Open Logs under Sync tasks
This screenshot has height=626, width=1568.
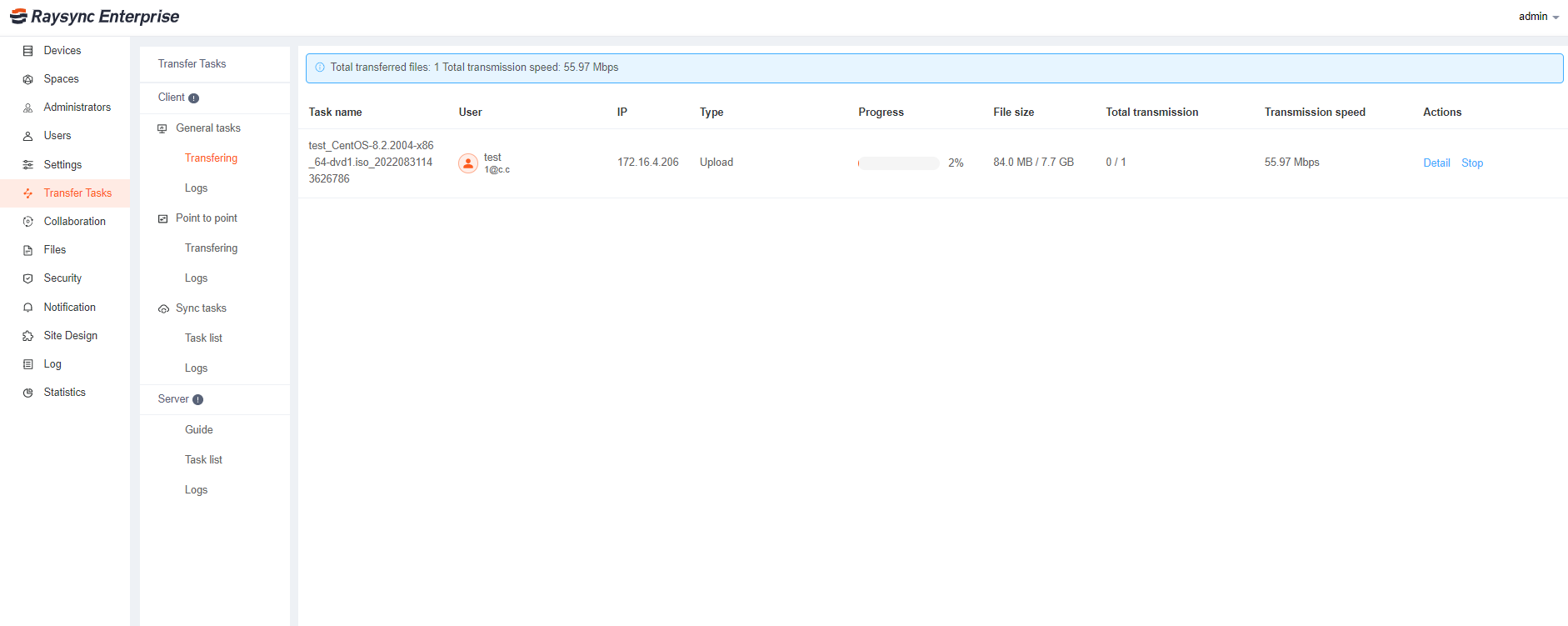pos(196,368)
